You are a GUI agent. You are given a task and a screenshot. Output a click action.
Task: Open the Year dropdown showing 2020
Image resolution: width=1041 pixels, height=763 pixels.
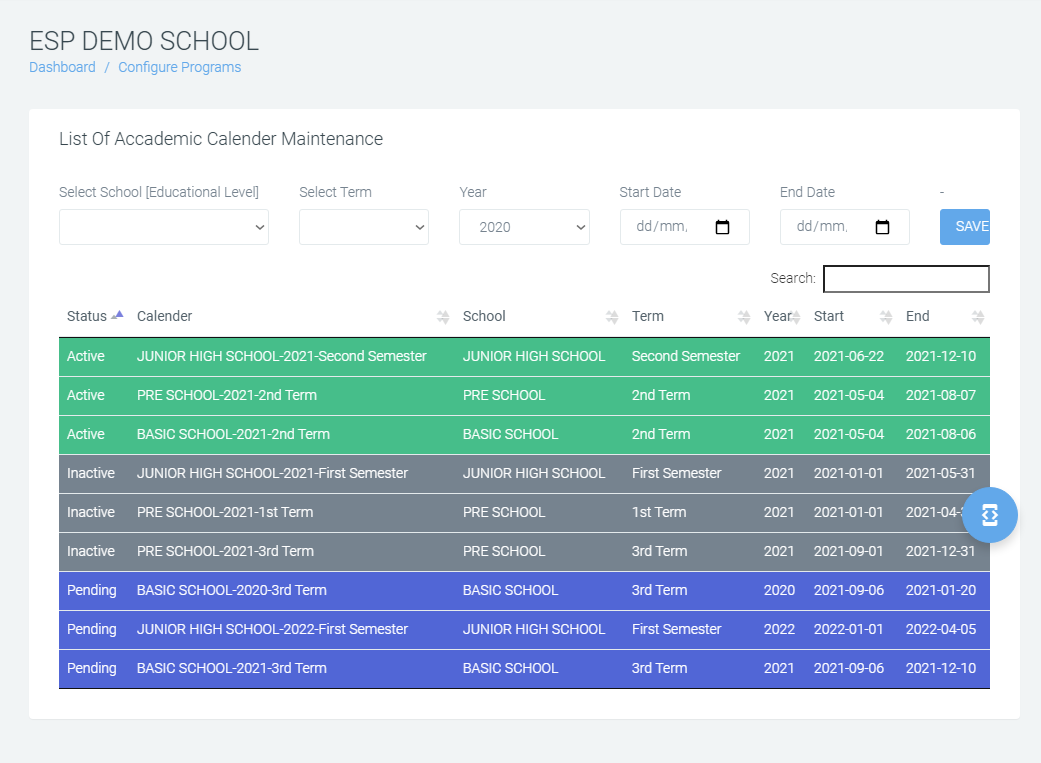pos(524,227)
